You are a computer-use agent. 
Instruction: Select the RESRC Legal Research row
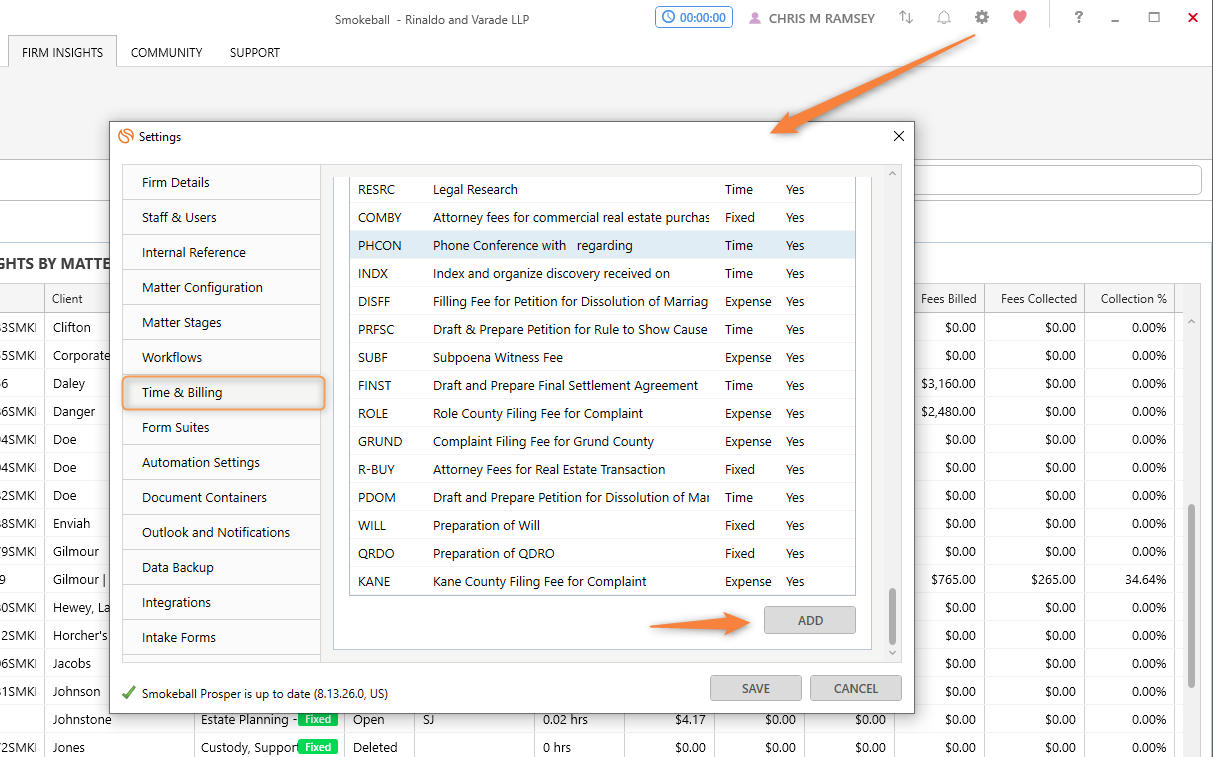602,189
